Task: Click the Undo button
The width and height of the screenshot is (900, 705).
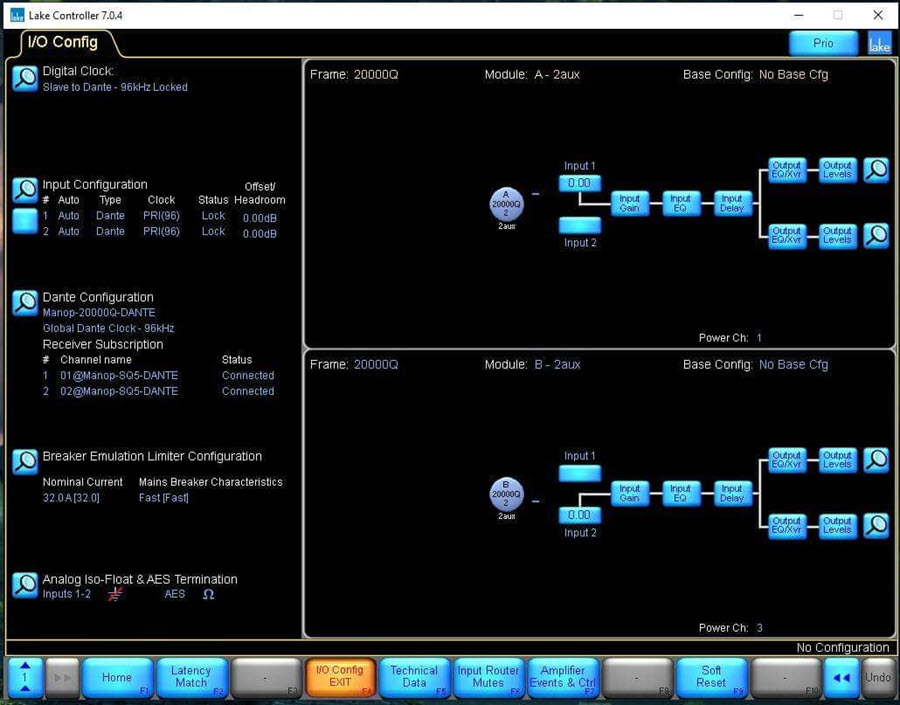Action: tap(878, 678)
